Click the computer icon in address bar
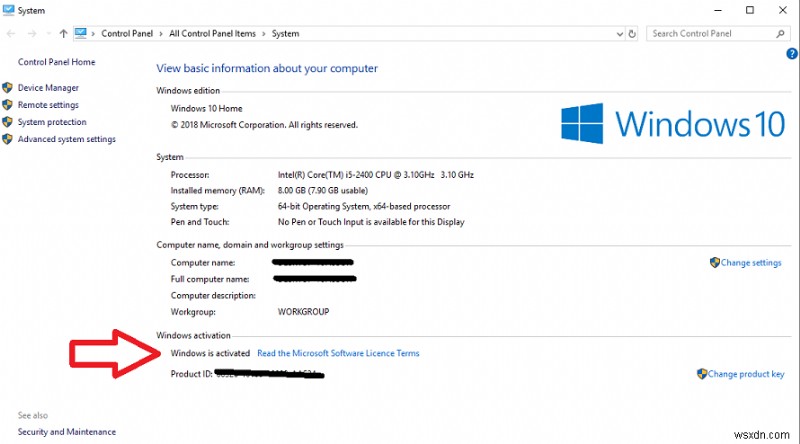800x444 pixels. pyautogui.click(x=81, y=33)
